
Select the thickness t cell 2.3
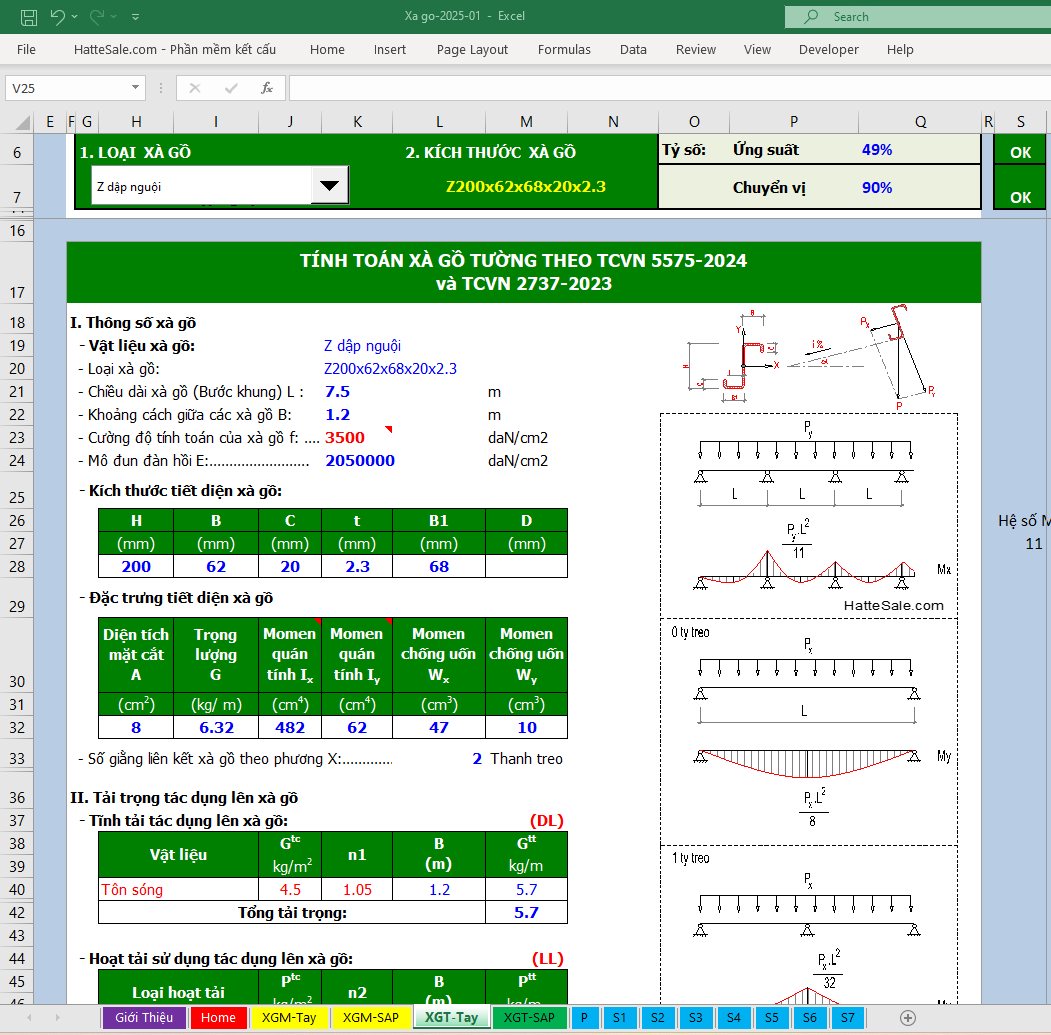[x=357, y=567]
